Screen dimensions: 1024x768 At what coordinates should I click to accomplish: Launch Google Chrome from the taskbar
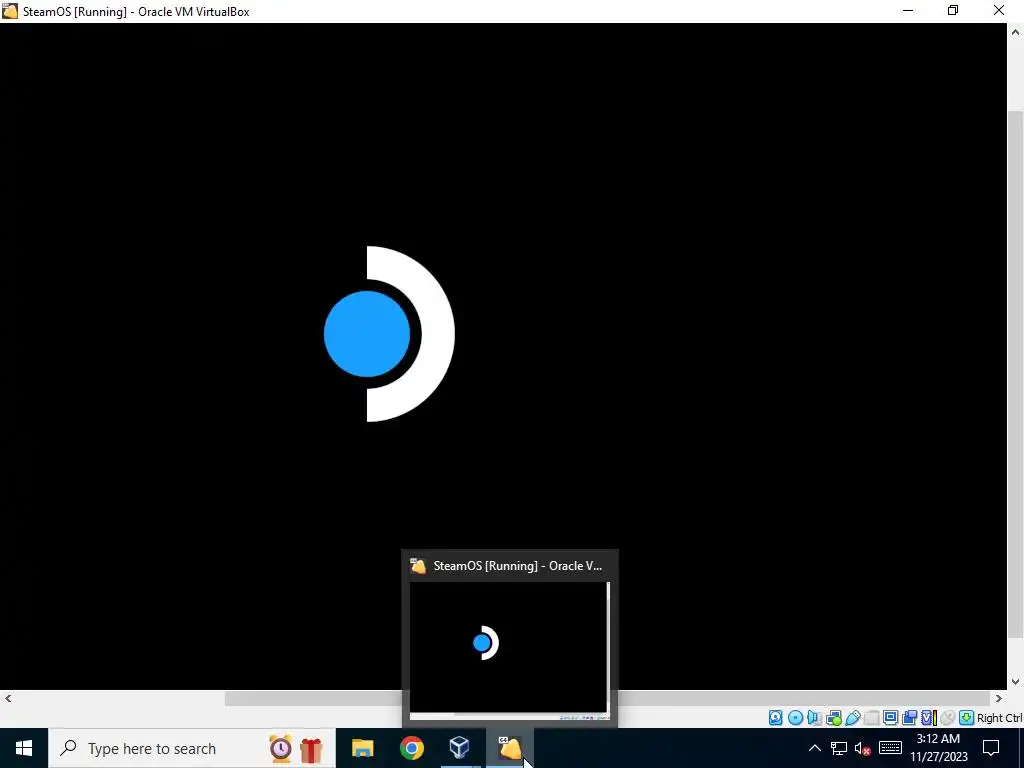(411, 748)
